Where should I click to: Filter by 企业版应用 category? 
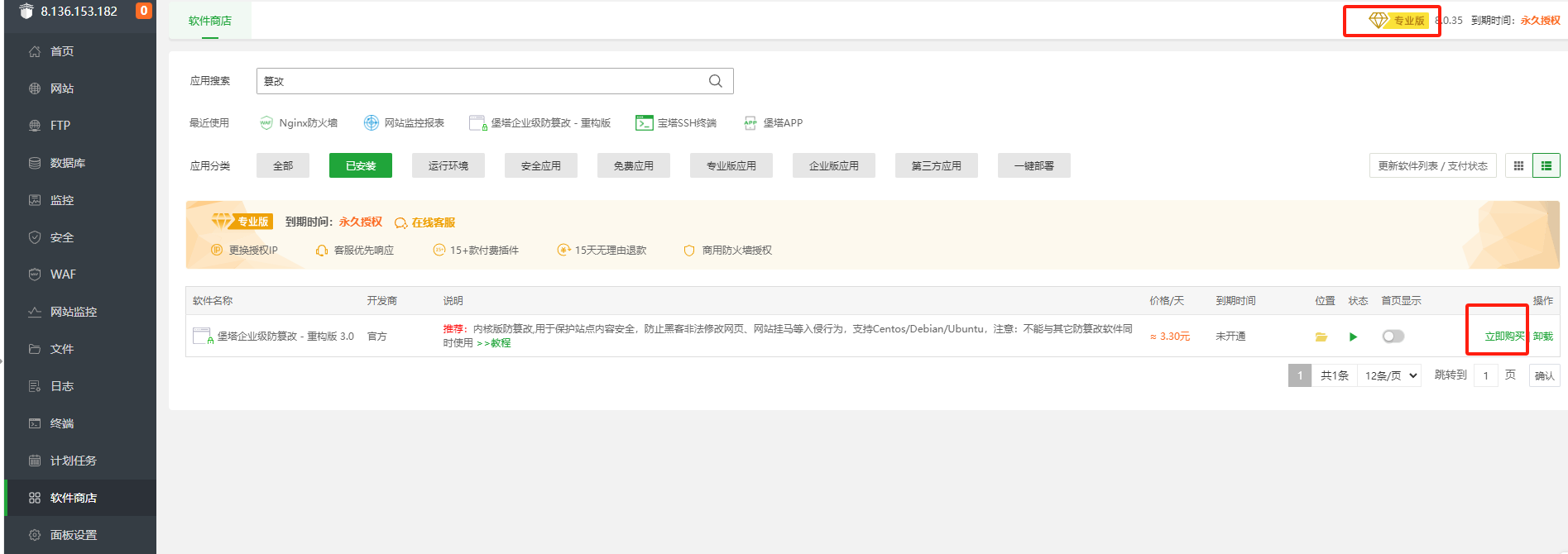click(x=834, y=165)
